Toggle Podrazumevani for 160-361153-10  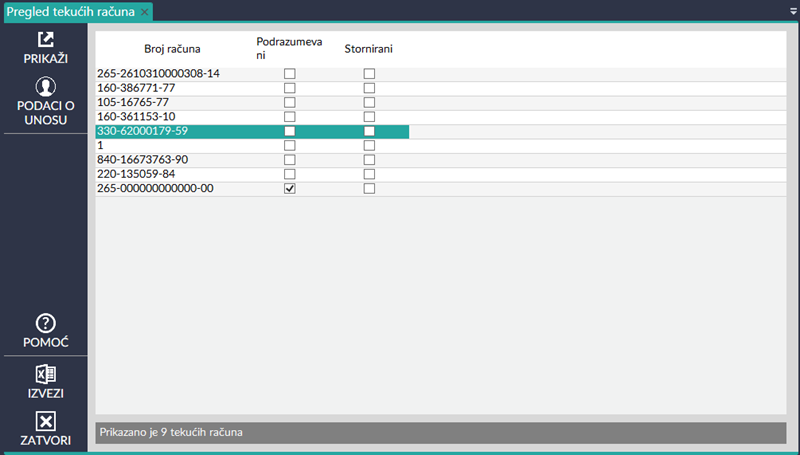click(x=290, y=117)
